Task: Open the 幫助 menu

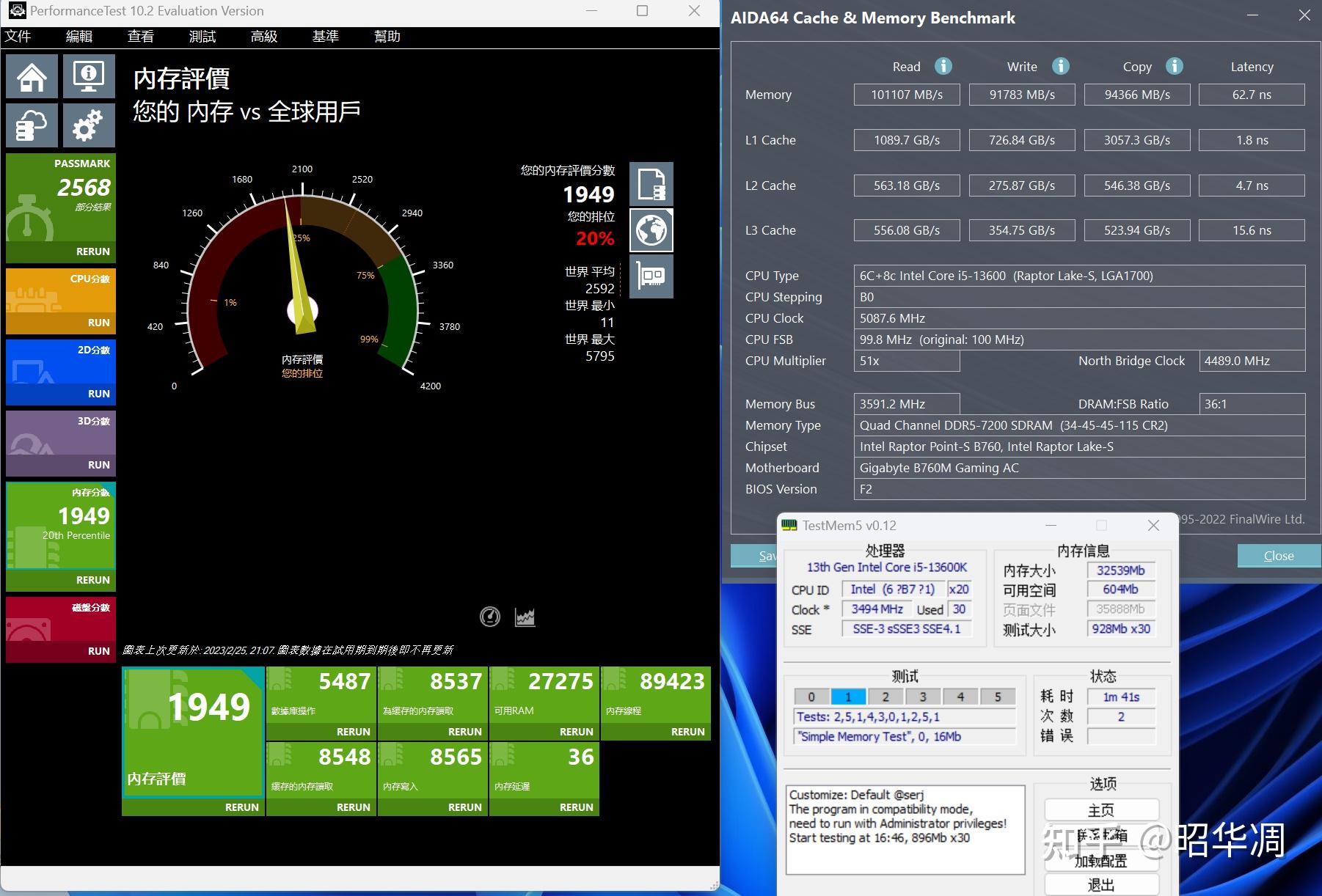Action: click(387, 37)
